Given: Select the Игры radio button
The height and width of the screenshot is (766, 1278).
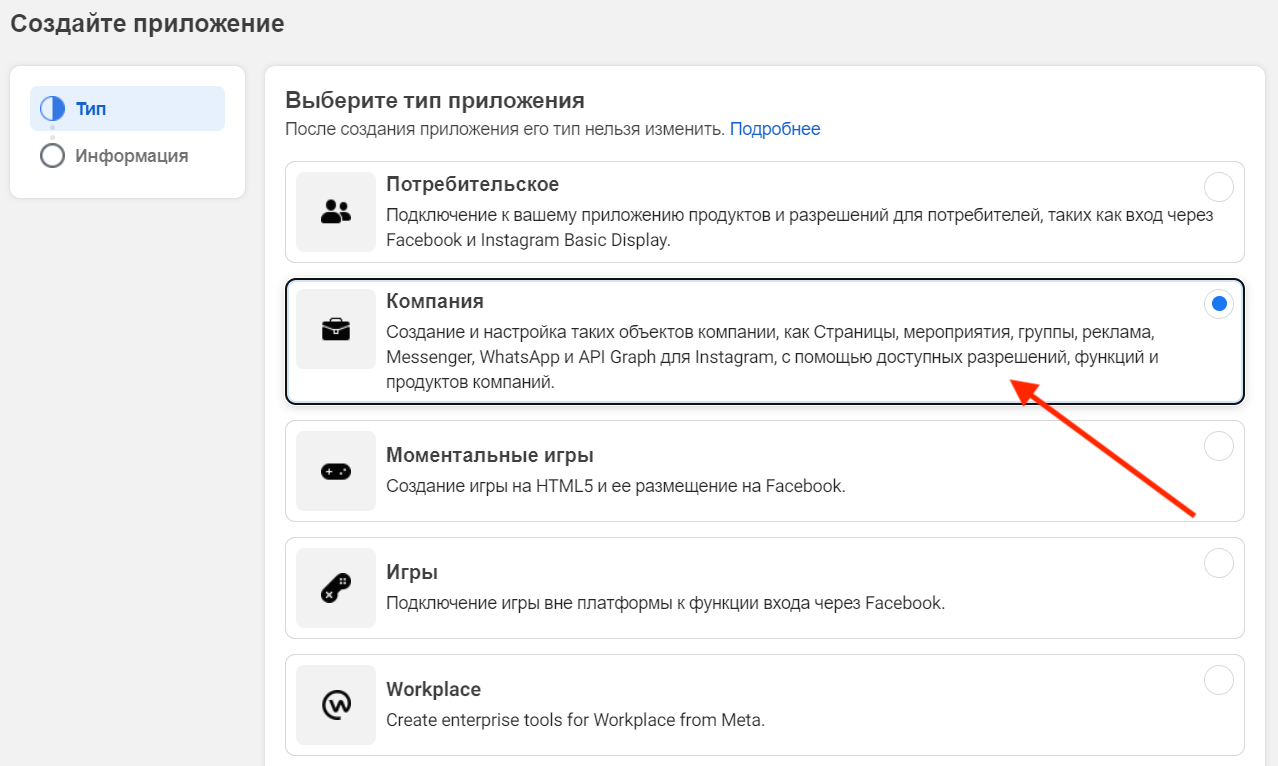Looking at the screenshot, I should (x=1218, y=563).
